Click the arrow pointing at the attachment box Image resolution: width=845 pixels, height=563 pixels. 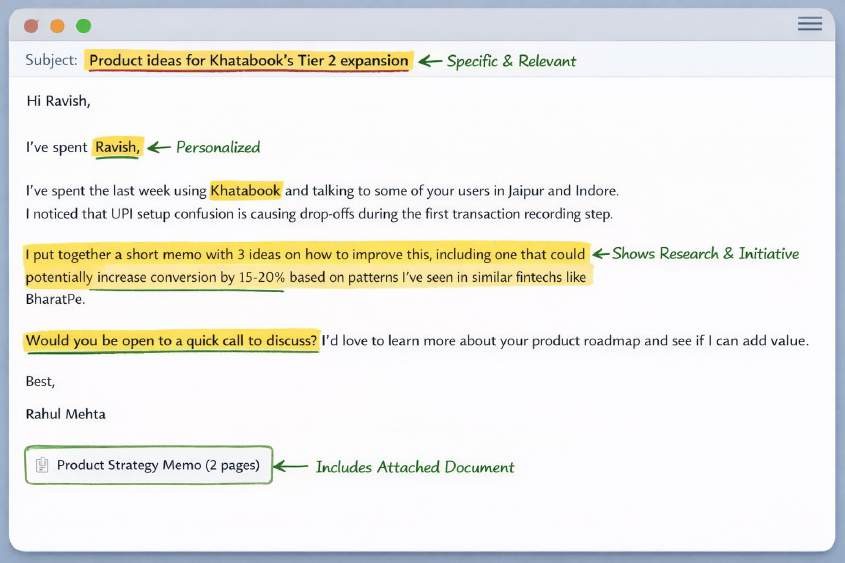coord(290,466)
